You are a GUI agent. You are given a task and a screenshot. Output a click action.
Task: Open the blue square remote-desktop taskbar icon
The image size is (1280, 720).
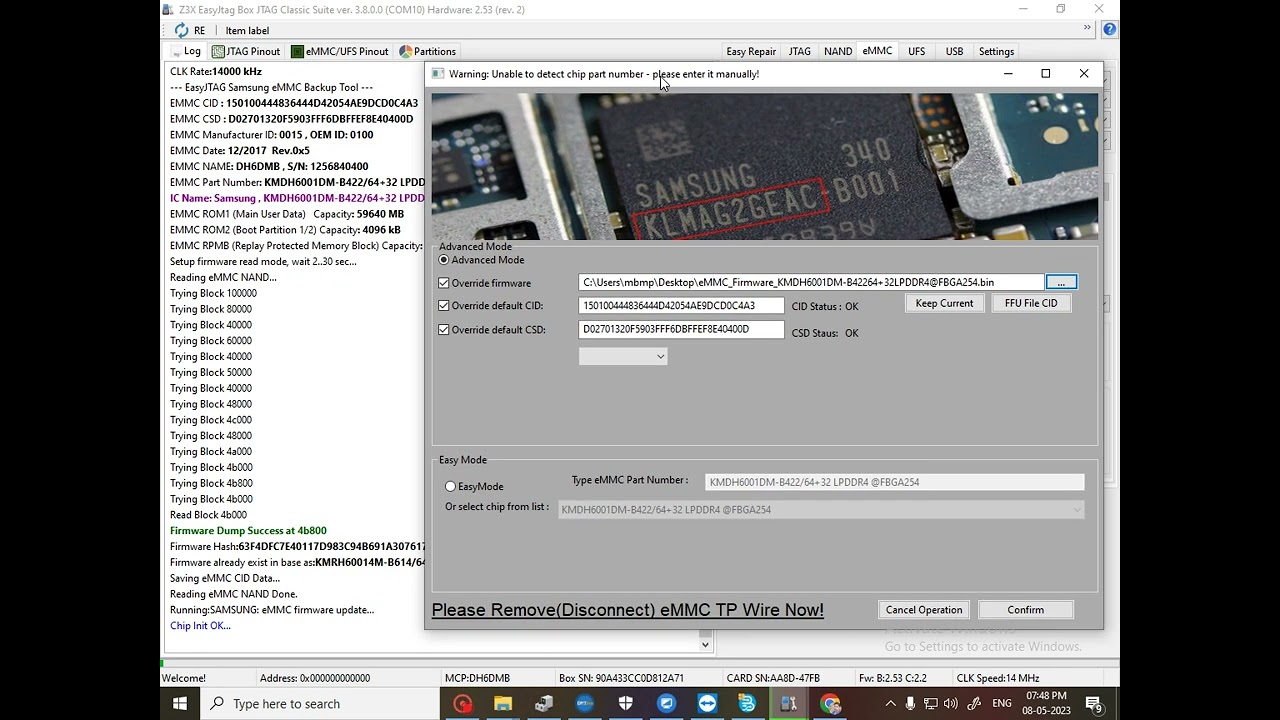(666, 704)
